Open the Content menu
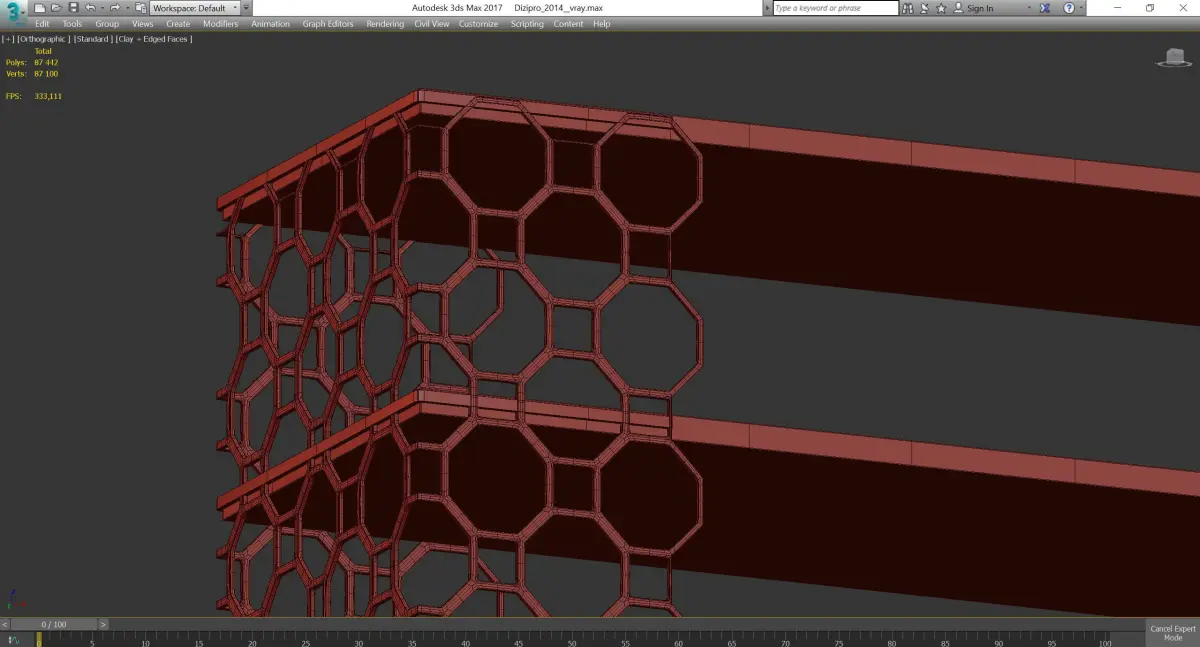The height and width of the screenshot is (647, 1200). [x=568, y=24]
